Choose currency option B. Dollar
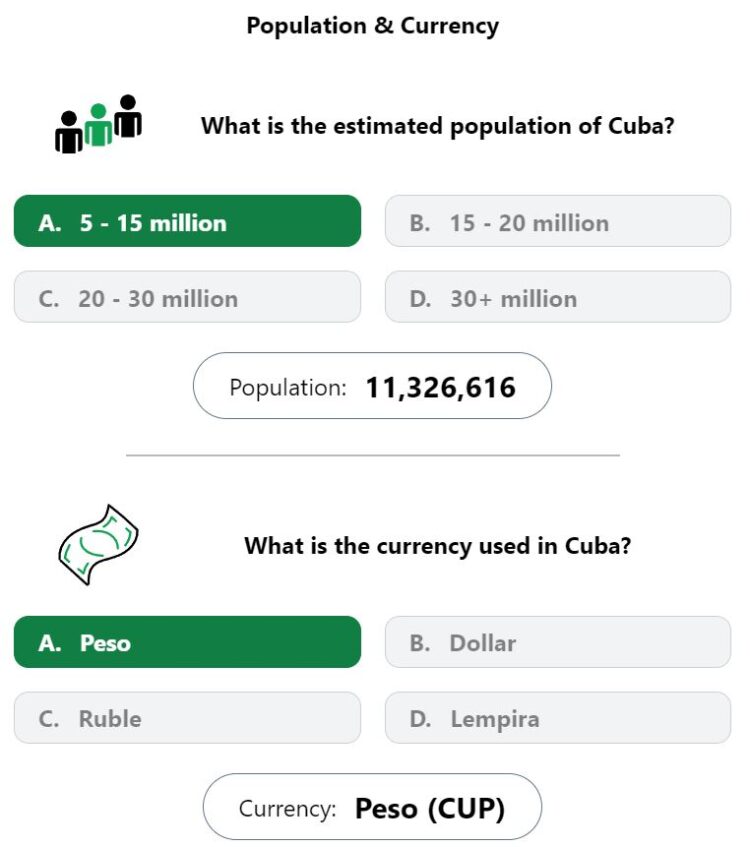The height and width of the screenshot is (847, 750). point(558,642)
